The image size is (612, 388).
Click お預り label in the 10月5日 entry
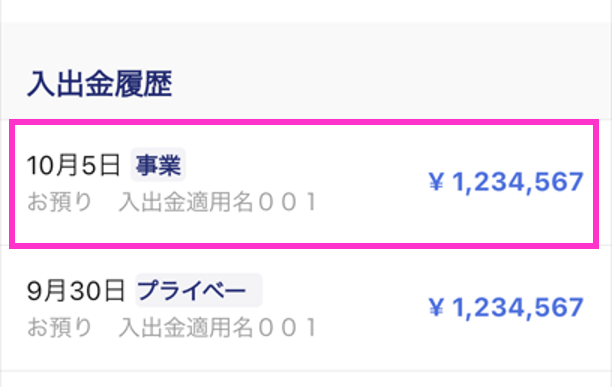(x=59, y=202)
